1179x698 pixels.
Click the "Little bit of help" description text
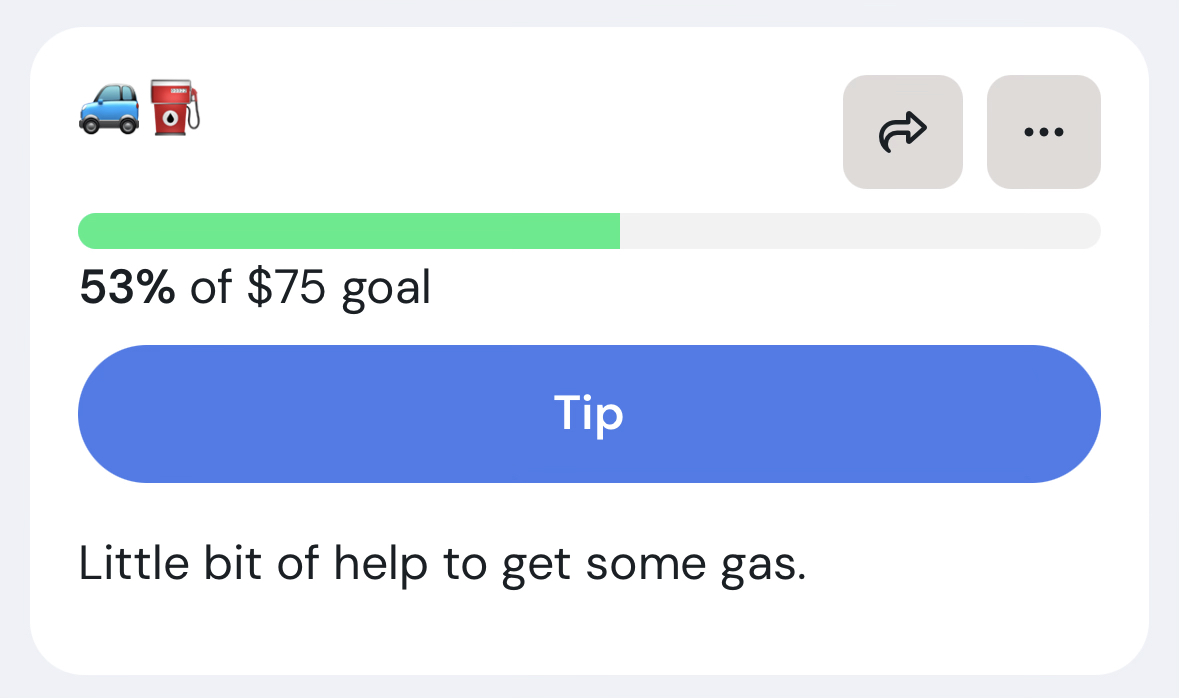point(441,566)
